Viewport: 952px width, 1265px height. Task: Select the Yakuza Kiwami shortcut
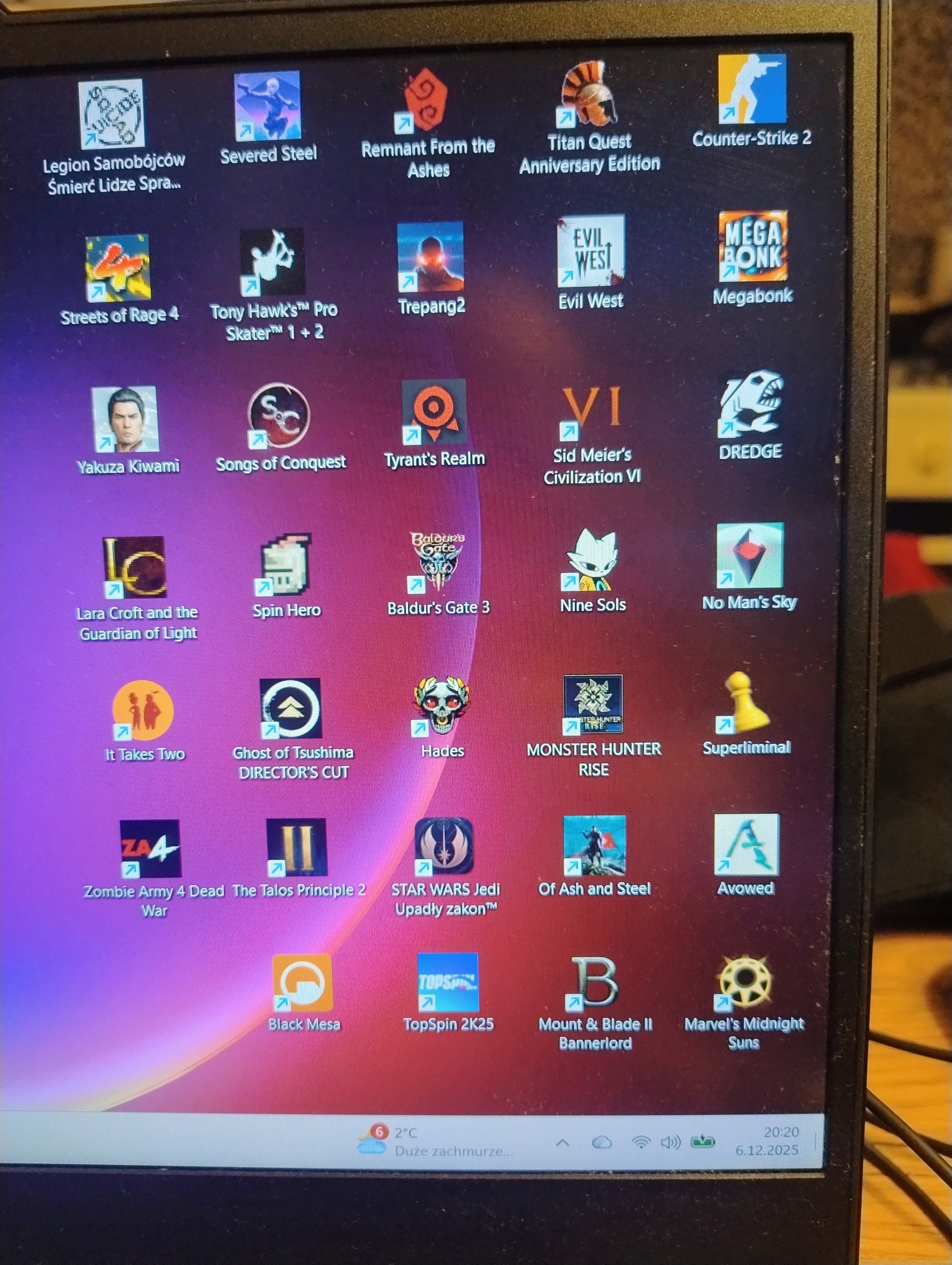[125, 419]
